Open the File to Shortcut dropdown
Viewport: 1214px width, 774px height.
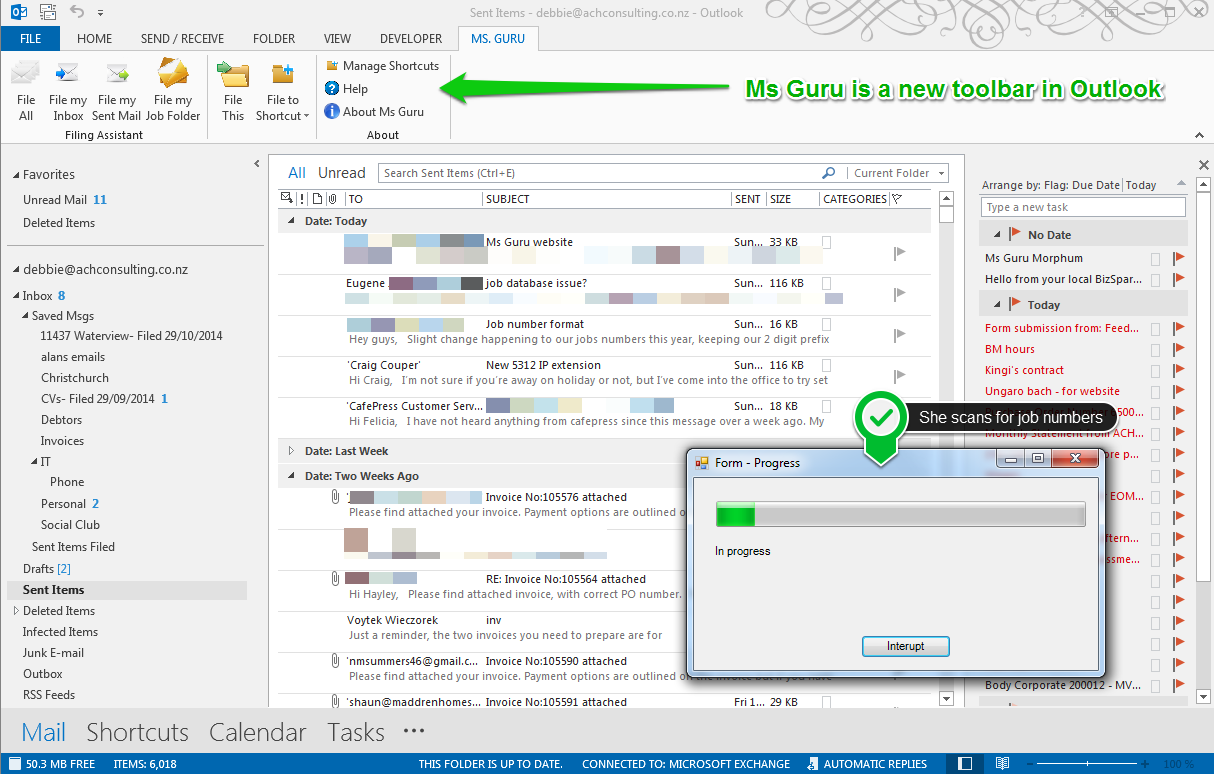(283, 115)
